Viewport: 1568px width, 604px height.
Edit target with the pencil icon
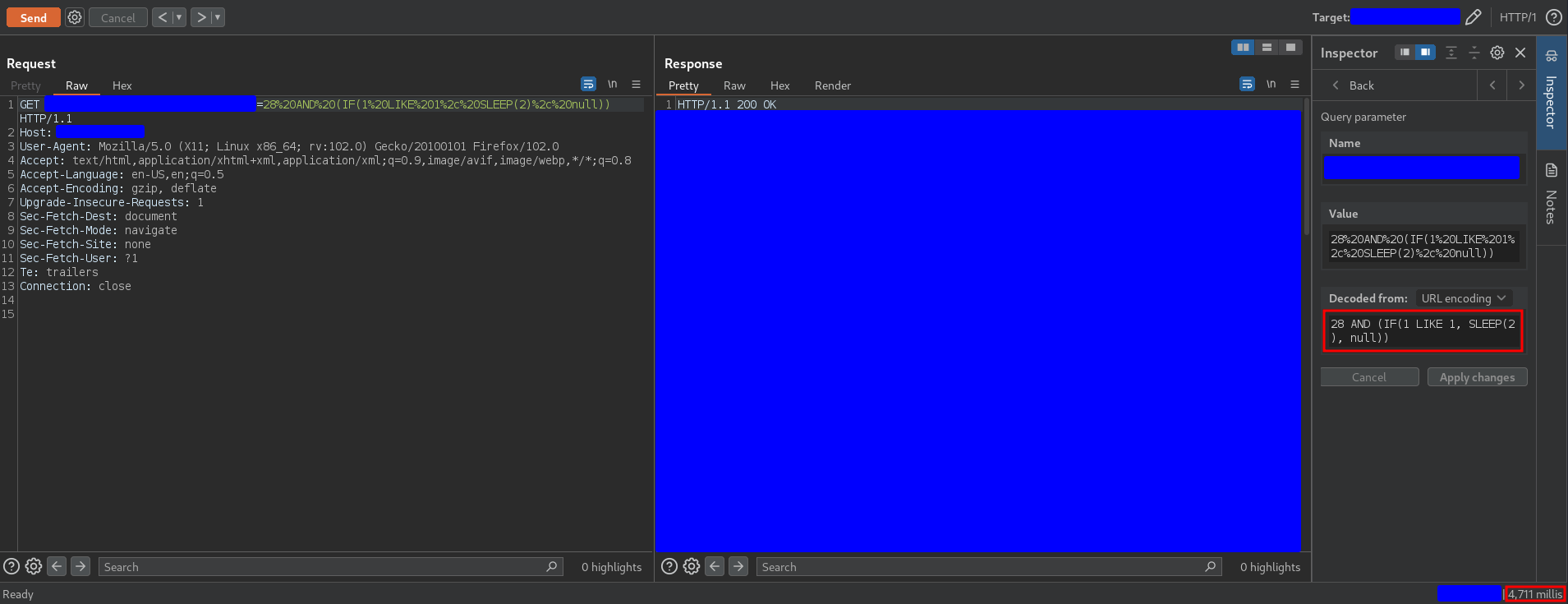(x=1474, y=17)
